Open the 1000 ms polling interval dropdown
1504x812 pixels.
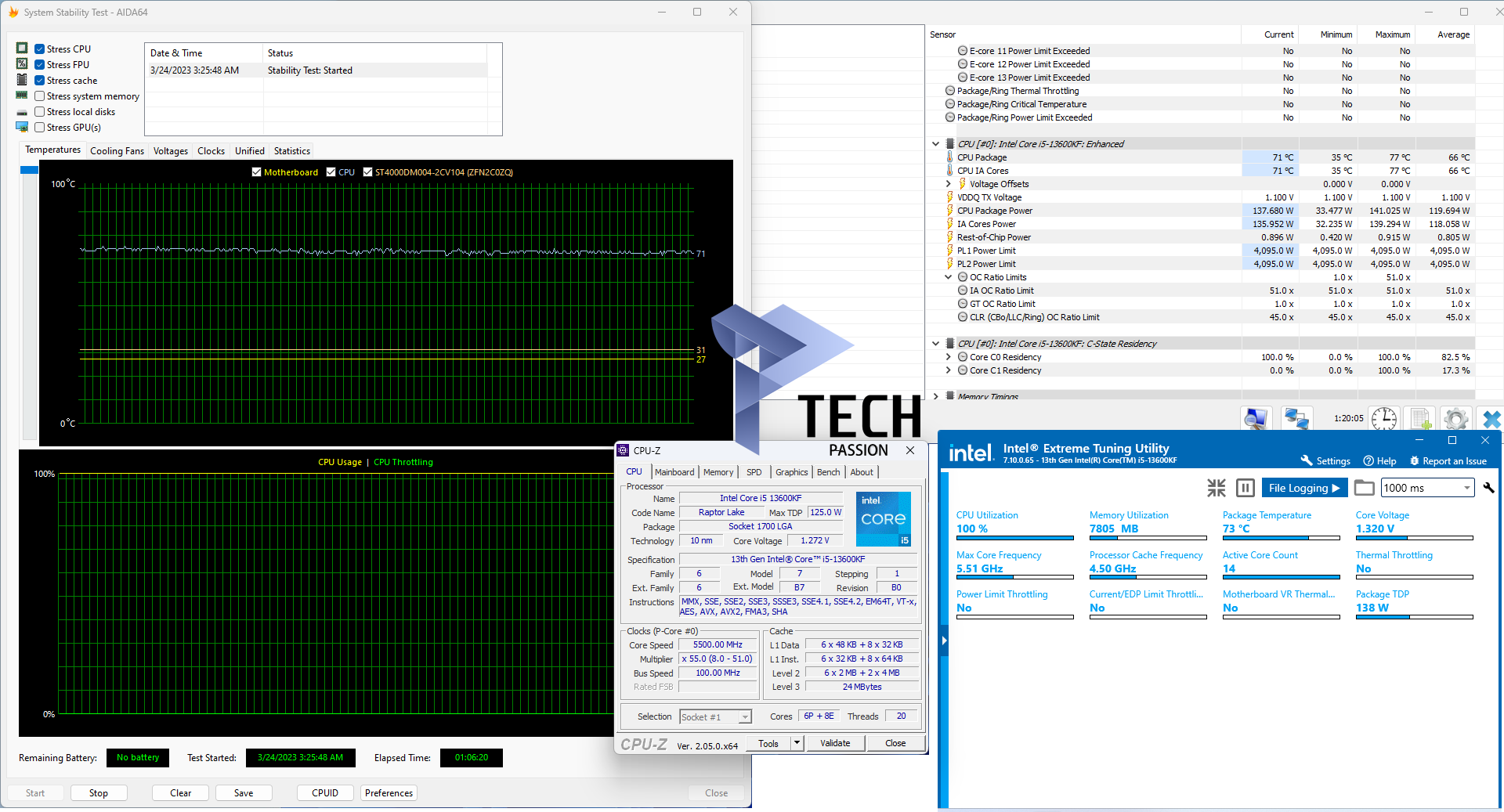[x=1466, y=488]
